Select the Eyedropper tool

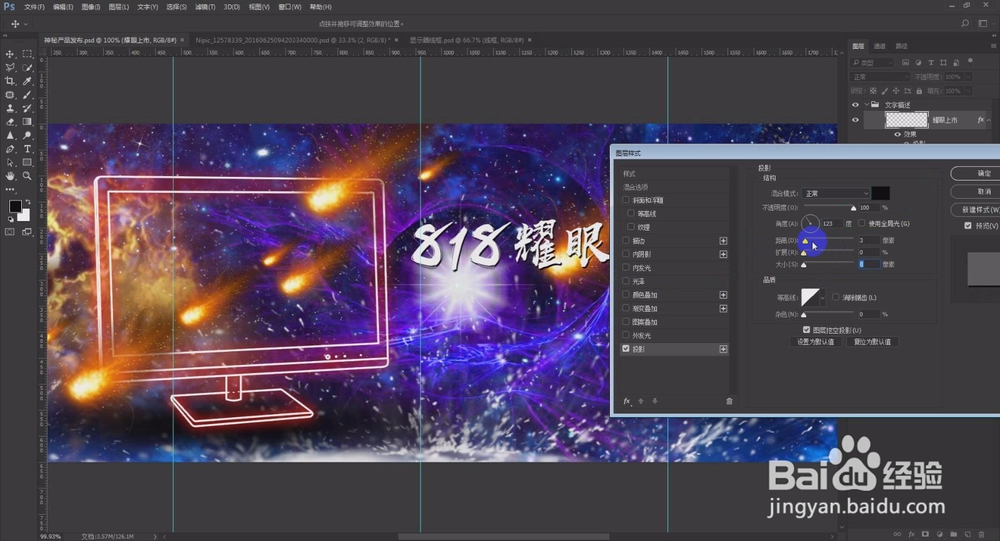pyautogui.click(x=27, y=81)
